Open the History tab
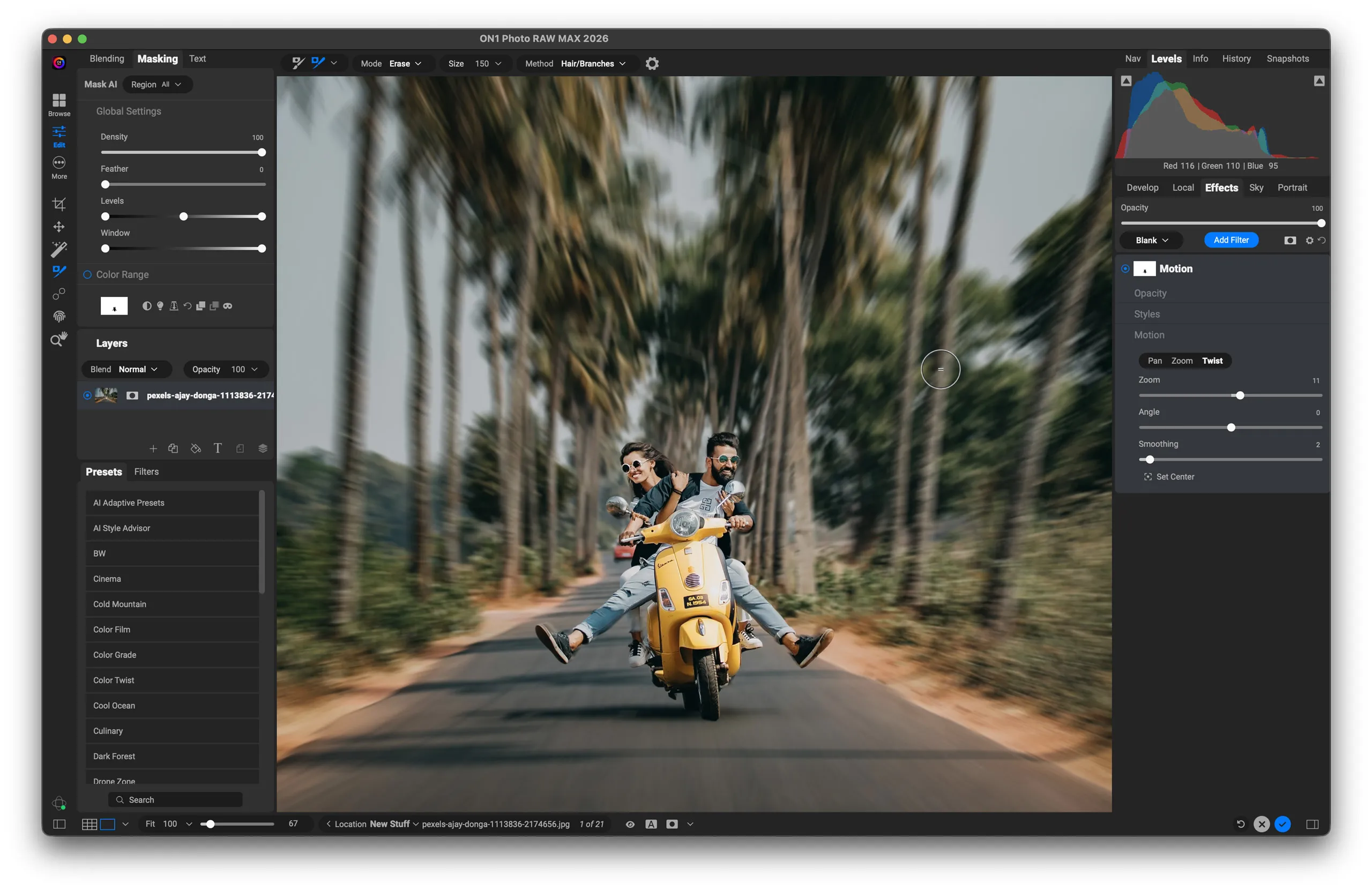Image resolution: width=1372 pixels, height=891 pixels. click(x=1236, y=58)
